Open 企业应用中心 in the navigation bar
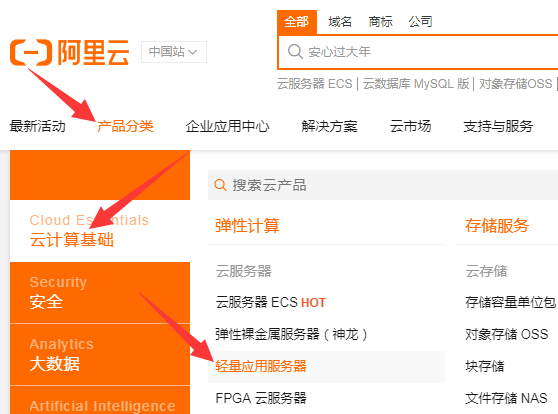 pyautogui.click(x=227, y=126)
